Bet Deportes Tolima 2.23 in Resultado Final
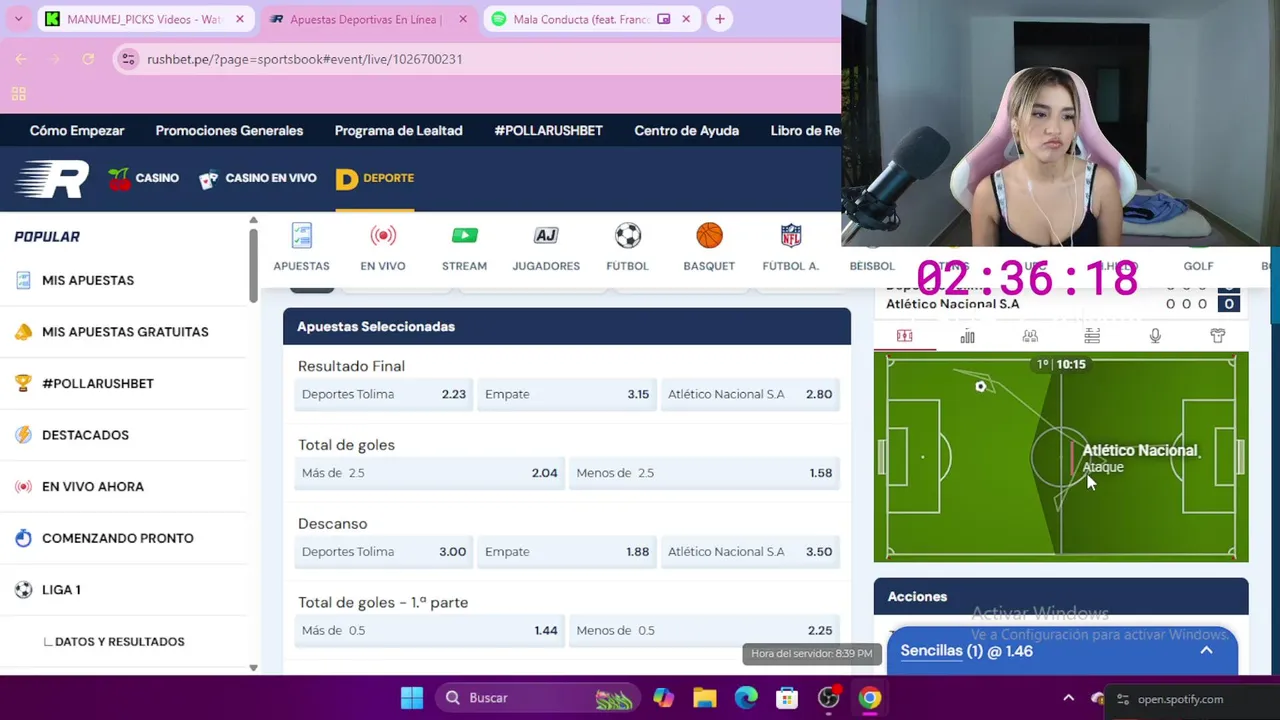The height and width of the screenshot is (720, 1280). [384, 394]
